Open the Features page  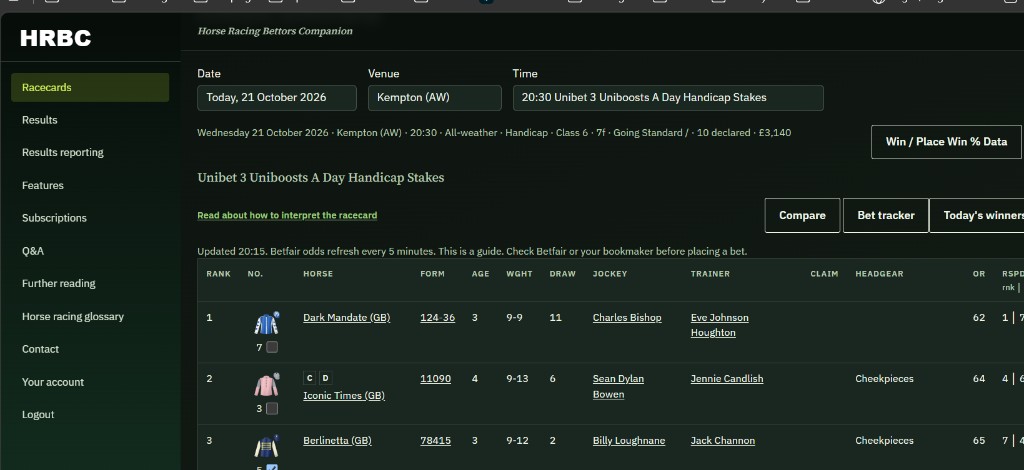[x=43, y=185]
